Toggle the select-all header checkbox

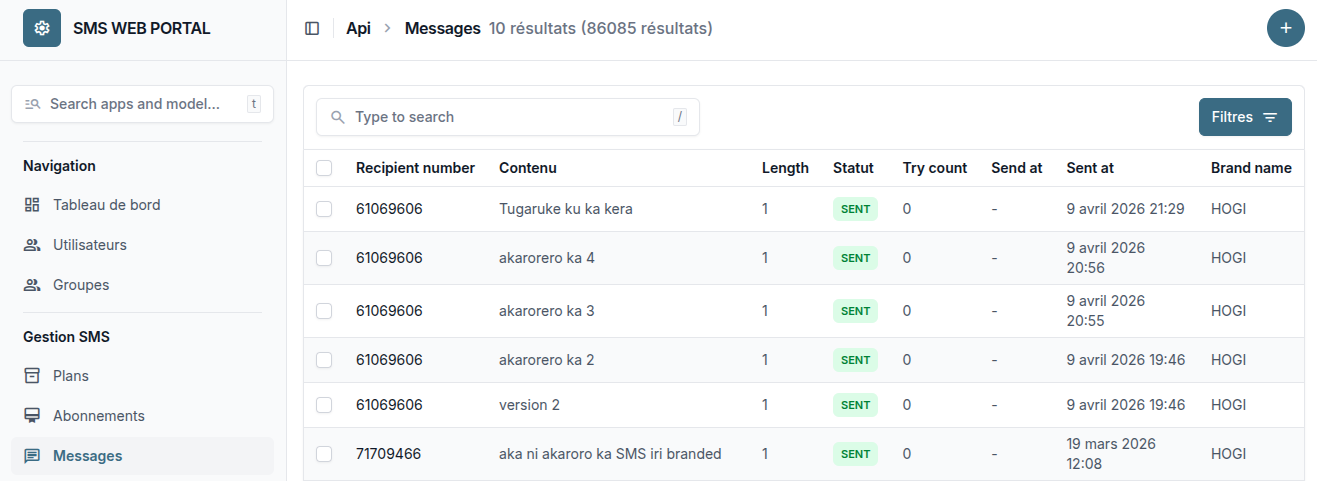(324, 168)
